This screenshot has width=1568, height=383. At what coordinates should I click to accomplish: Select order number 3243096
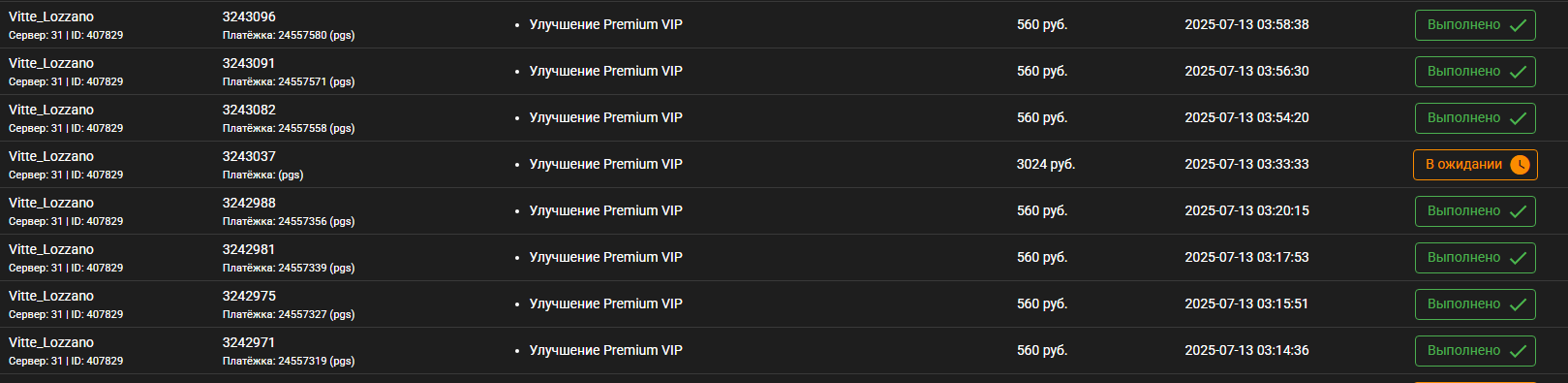(249, 16)
